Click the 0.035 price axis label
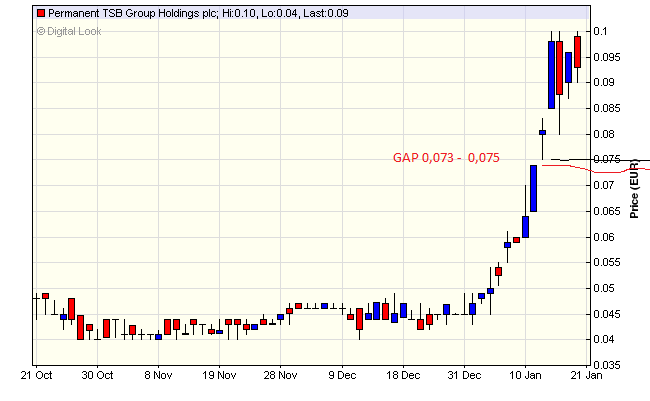The width and height of the screenshot is (650, 401). [x=609, y=366]
